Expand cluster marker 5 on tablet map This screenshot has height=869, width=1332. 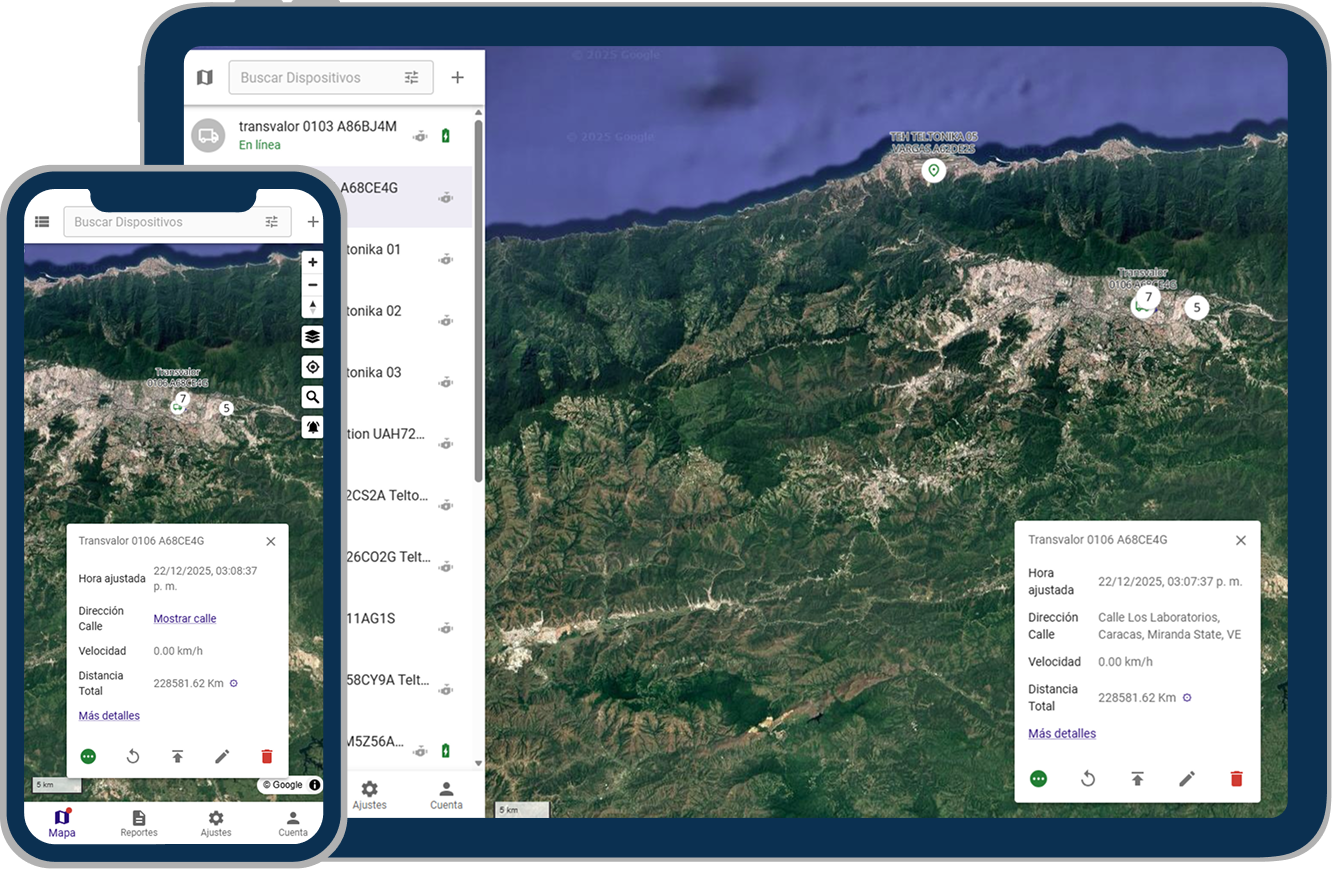1196,307
